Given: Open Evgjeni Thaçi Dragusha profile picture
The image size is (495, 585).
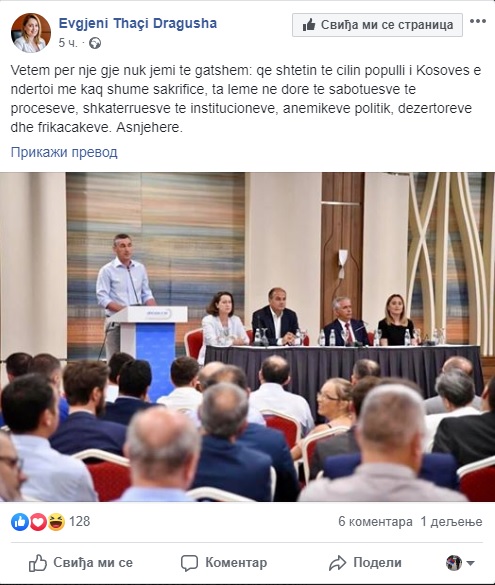Looking at the screenshot, I should tap(31, 32).
